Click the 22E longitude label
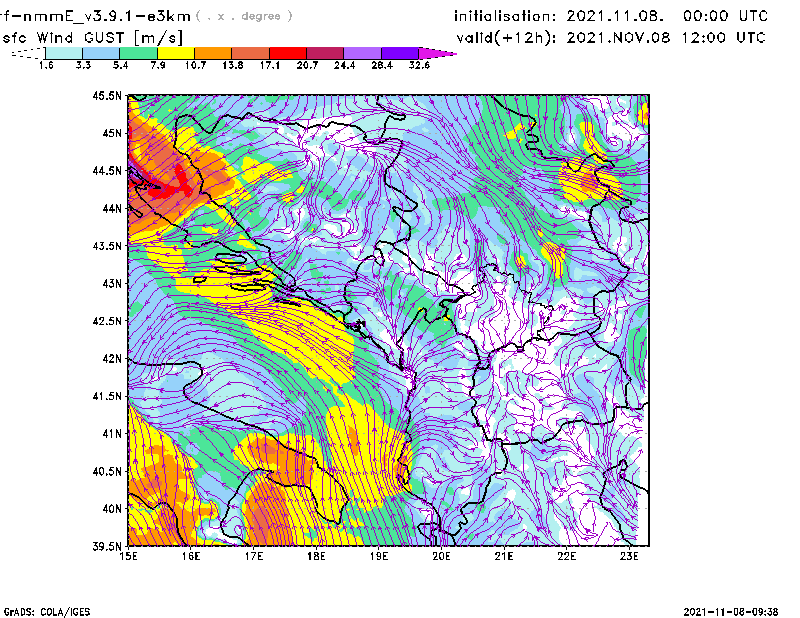 click(566, 556)
